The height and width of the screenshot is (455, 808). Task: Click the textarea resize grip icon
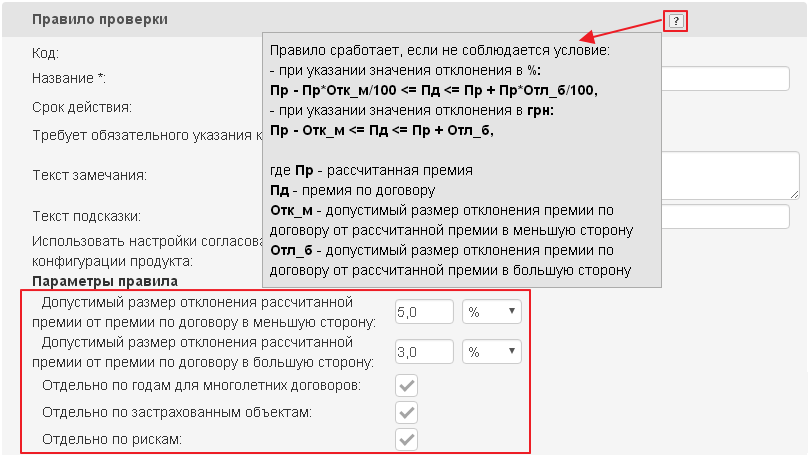tap(794, 194)
